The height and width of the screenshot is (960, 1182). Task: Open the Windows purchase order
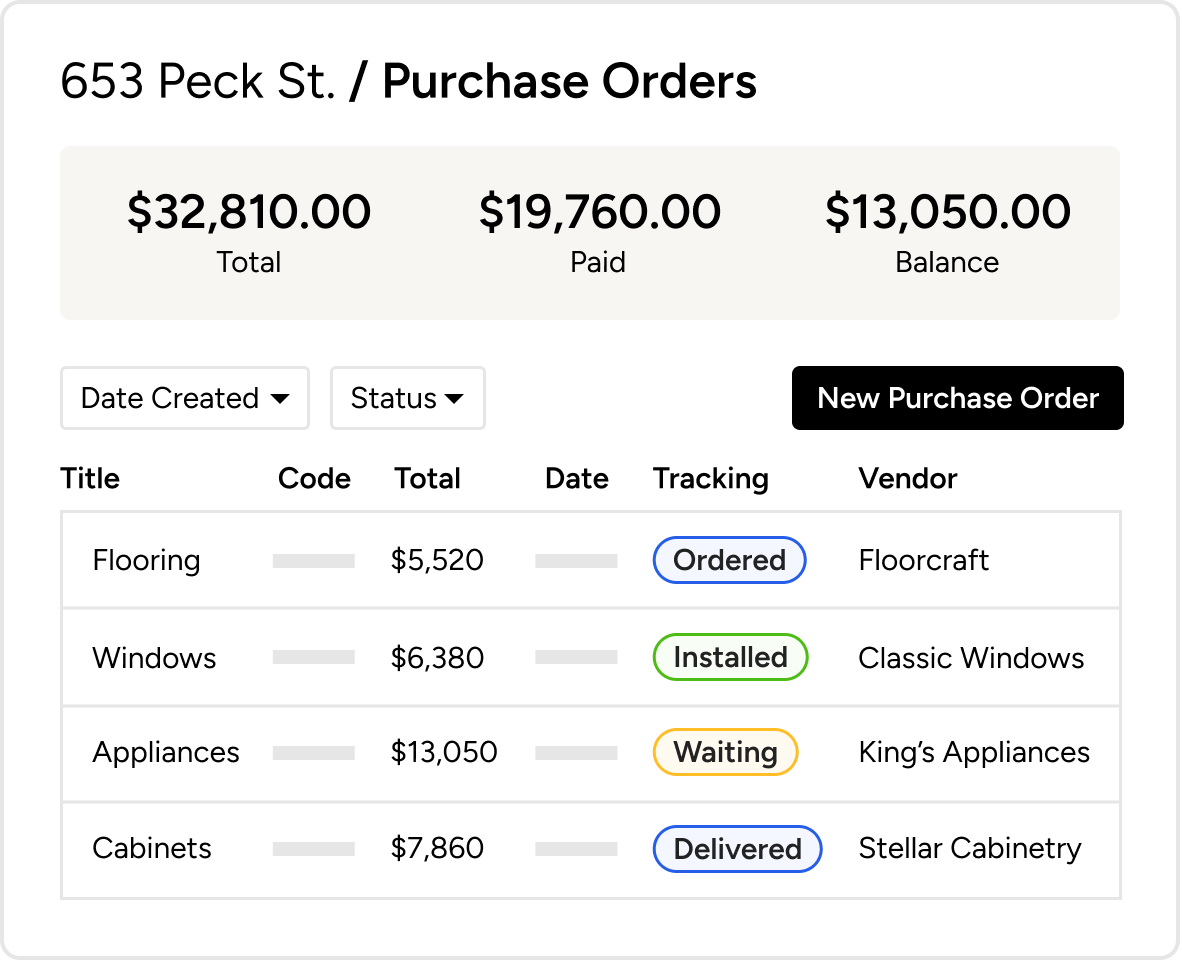pyautogui.click(x=154, y=658)
